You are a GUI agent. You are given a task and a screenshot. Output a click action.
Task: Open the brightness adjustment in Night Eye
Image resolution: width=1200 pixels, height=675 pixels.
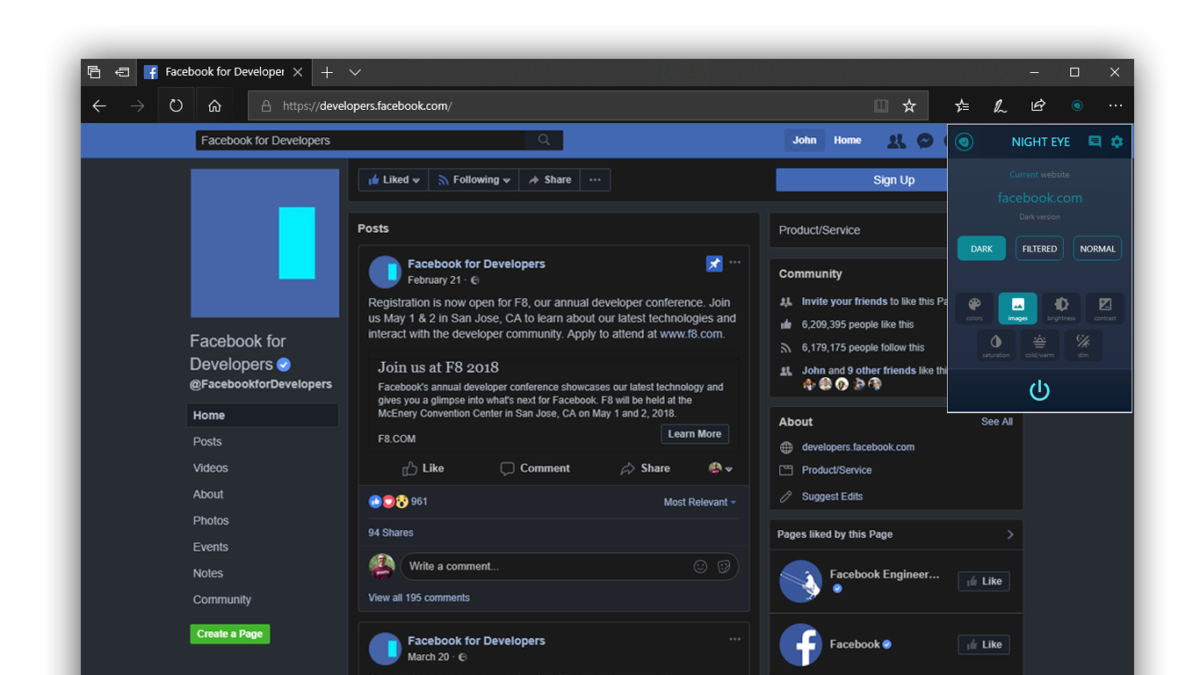(x=1061, y=308)
